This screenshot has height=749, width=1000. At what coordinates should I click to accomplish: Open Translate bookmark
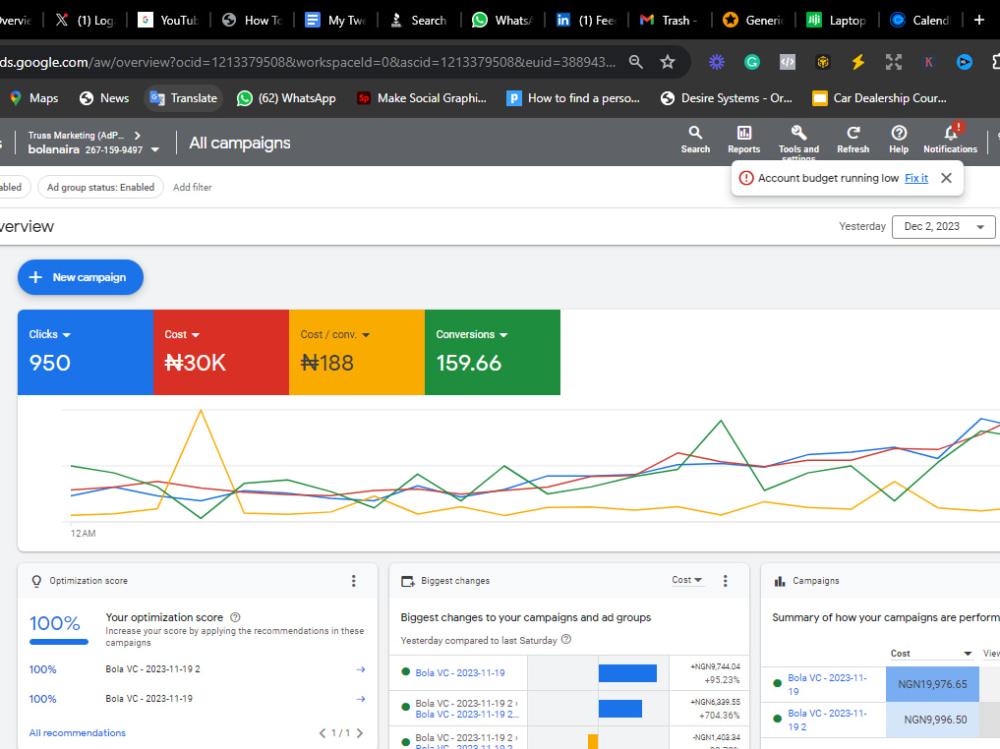pyautogui.click(x=184, y=98)
